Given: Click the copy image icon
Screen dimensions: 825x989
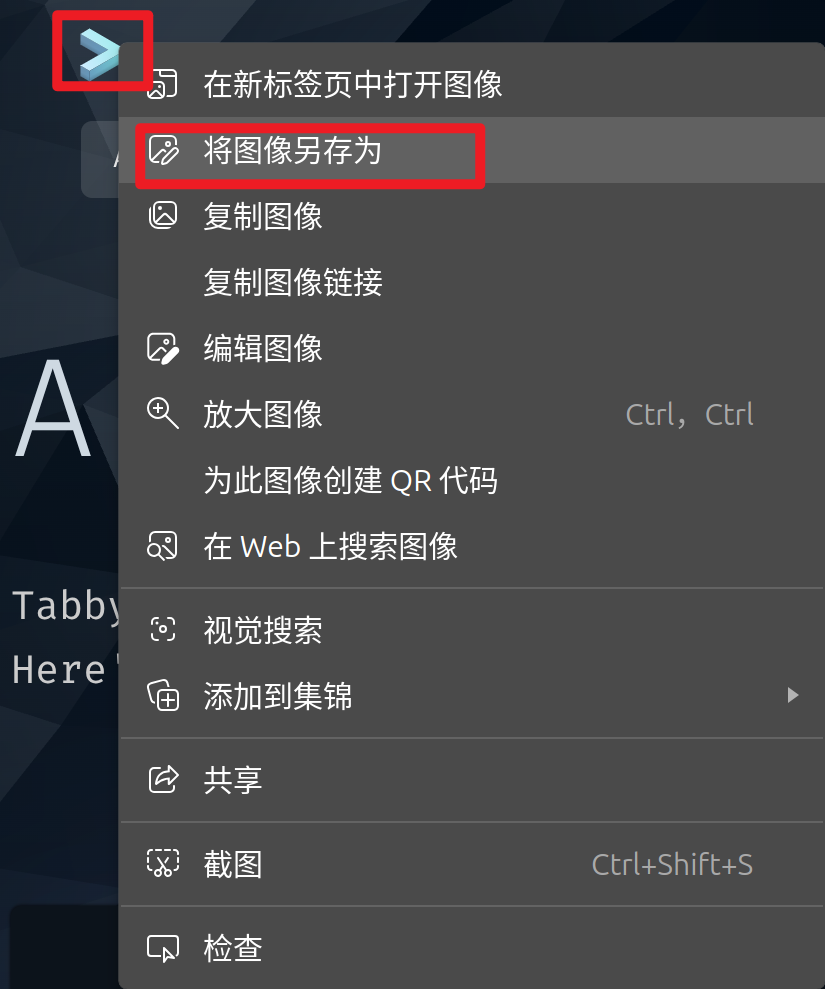Looking at the screenshot, I should [x=163, y=216].
